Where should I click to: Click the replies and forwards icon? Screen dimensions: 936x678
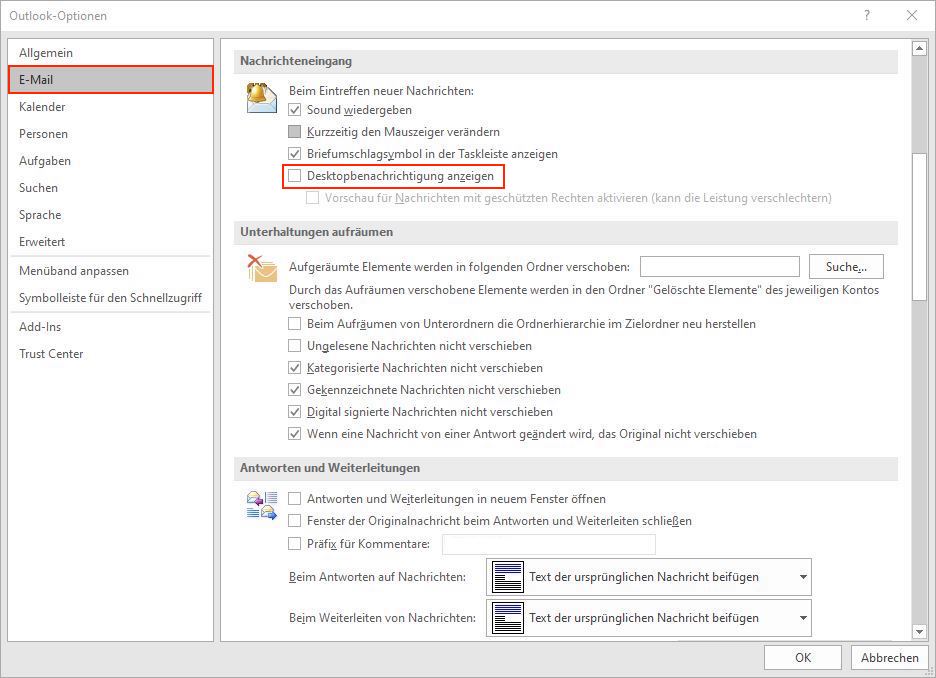tap(262, 505)
